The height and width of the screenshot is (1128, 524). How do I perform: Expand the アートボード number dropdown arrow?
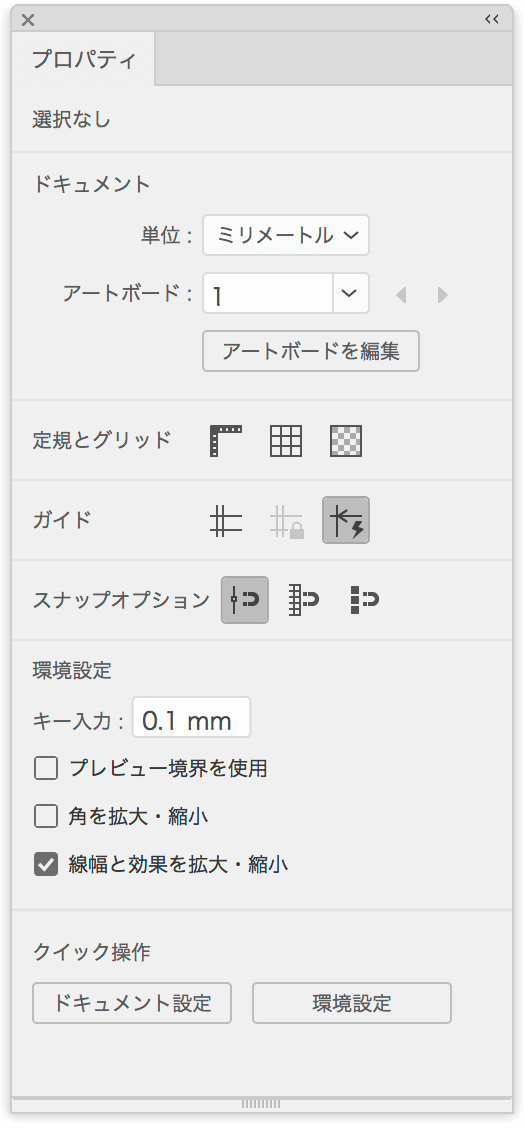click(x=351, y=293)
